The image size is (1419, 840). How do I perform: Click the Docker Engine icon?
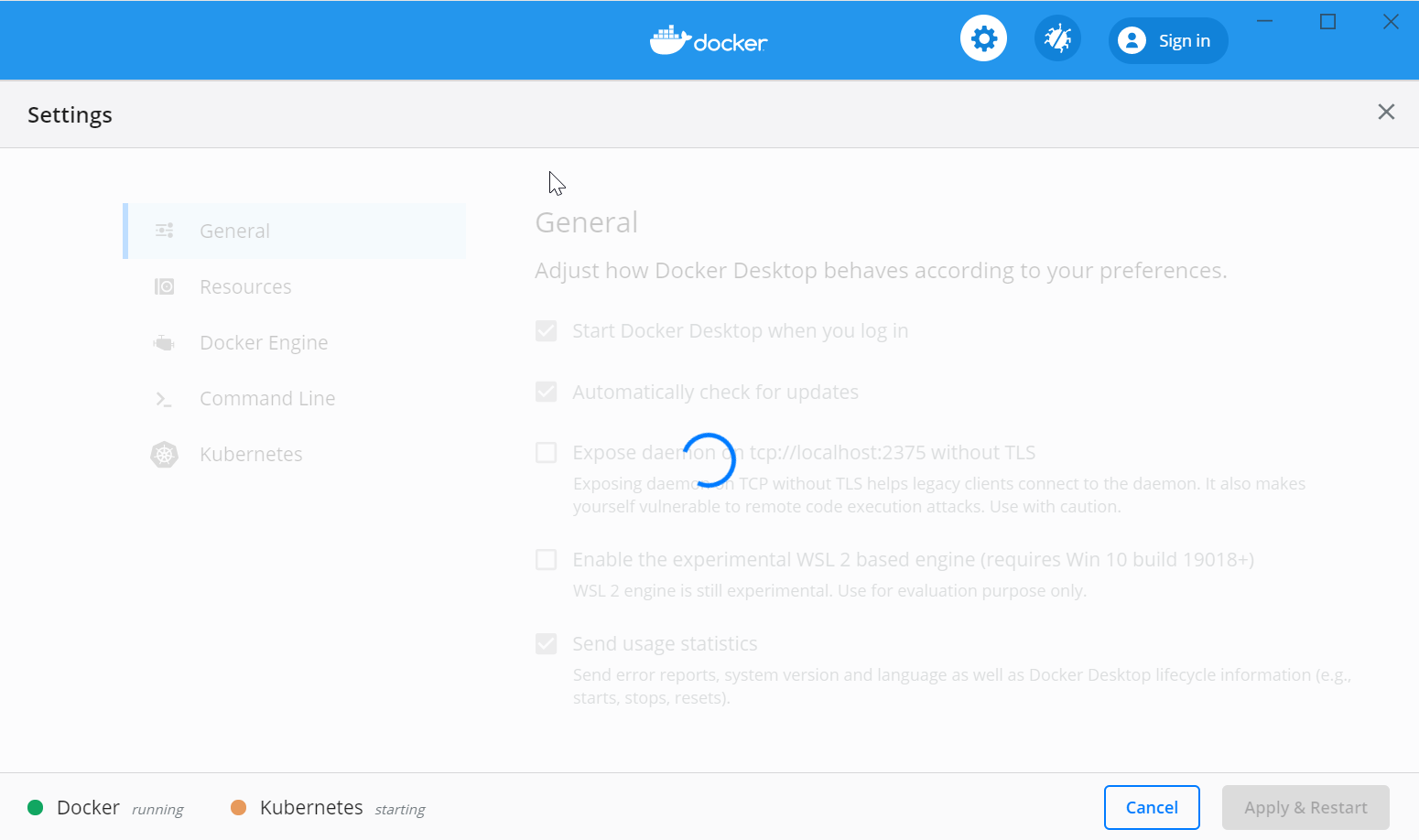pos(164,343)
